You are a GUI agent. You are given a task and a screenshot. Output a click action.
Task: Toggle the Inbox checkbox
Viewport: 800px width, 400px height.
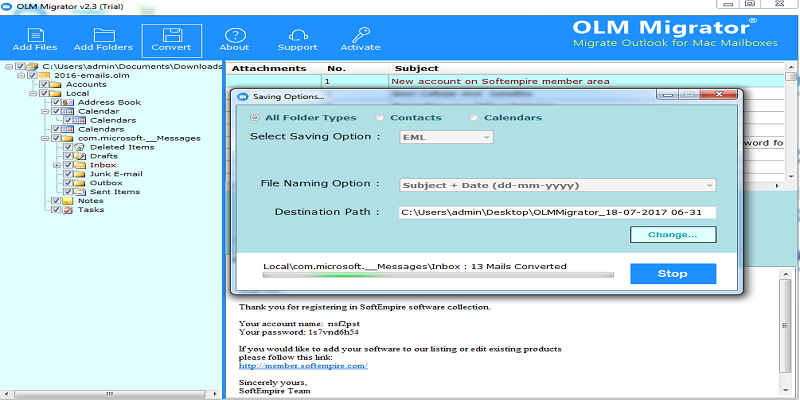click(68, 165)
